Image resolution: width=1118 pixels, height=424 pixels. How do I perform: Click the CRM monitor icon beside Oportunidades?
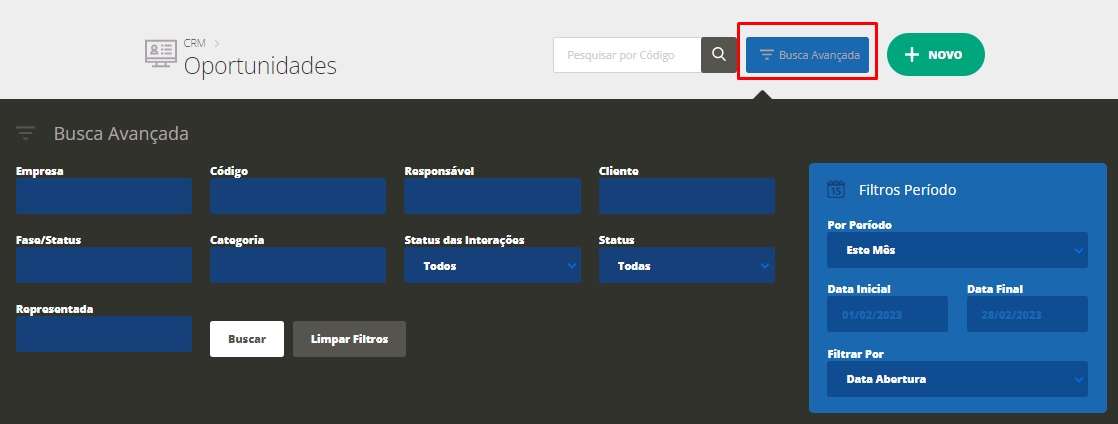(x=160, y=55)
